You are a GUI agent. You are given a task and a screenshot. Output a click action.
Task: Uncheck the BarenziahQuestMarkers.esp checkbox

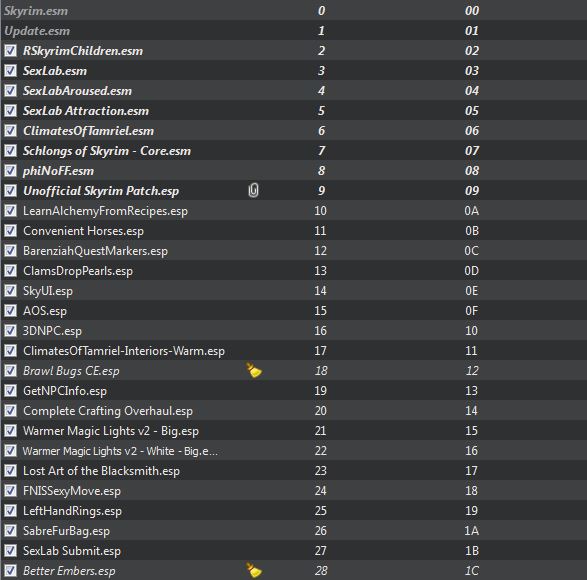[10, 250]
